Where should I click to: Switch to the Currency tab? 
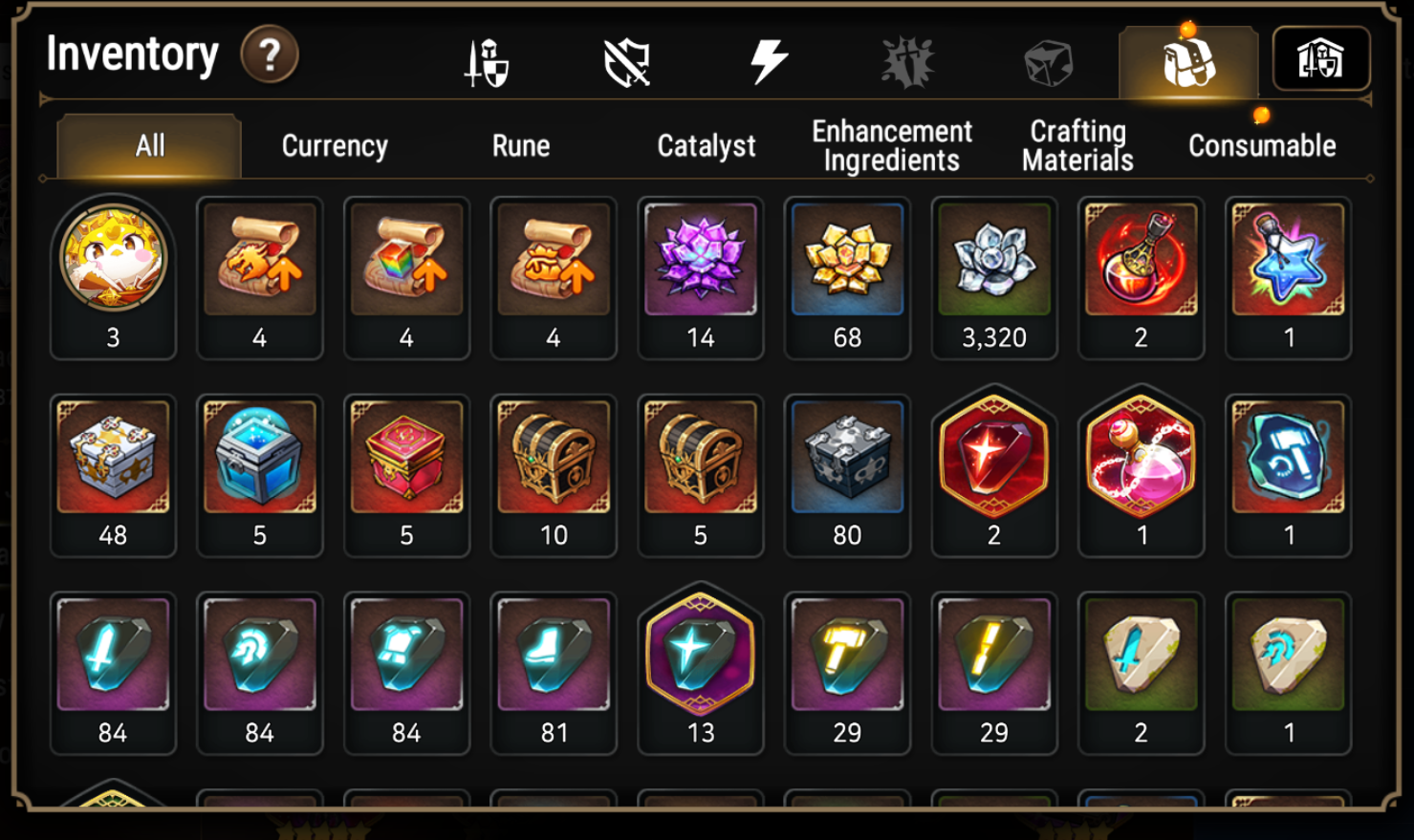pyautogui.click(x=335, y=146)
